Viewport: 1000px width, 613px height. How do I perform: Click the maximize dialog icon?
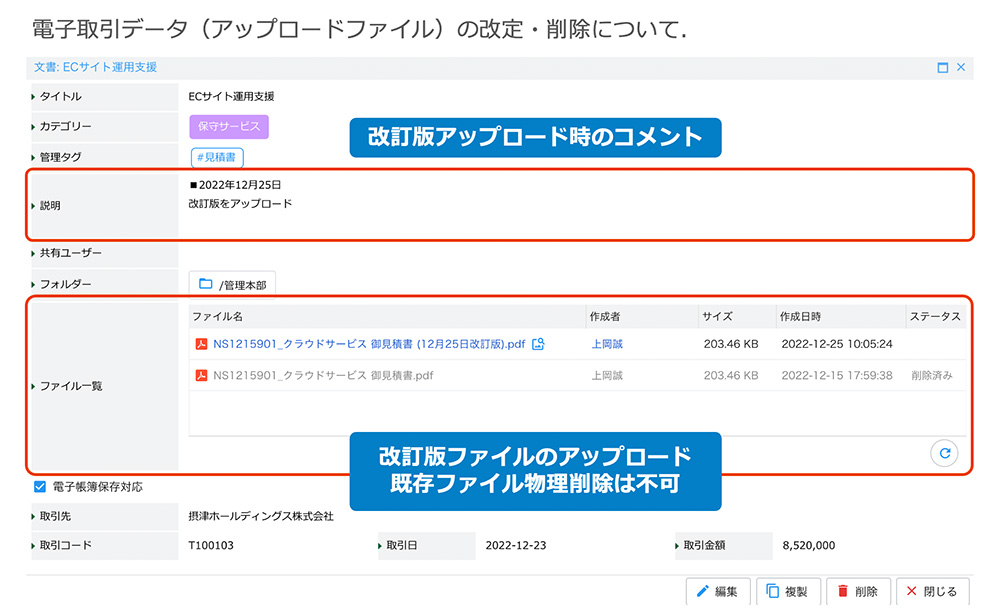pyautogui.click(x=942, y=68)
